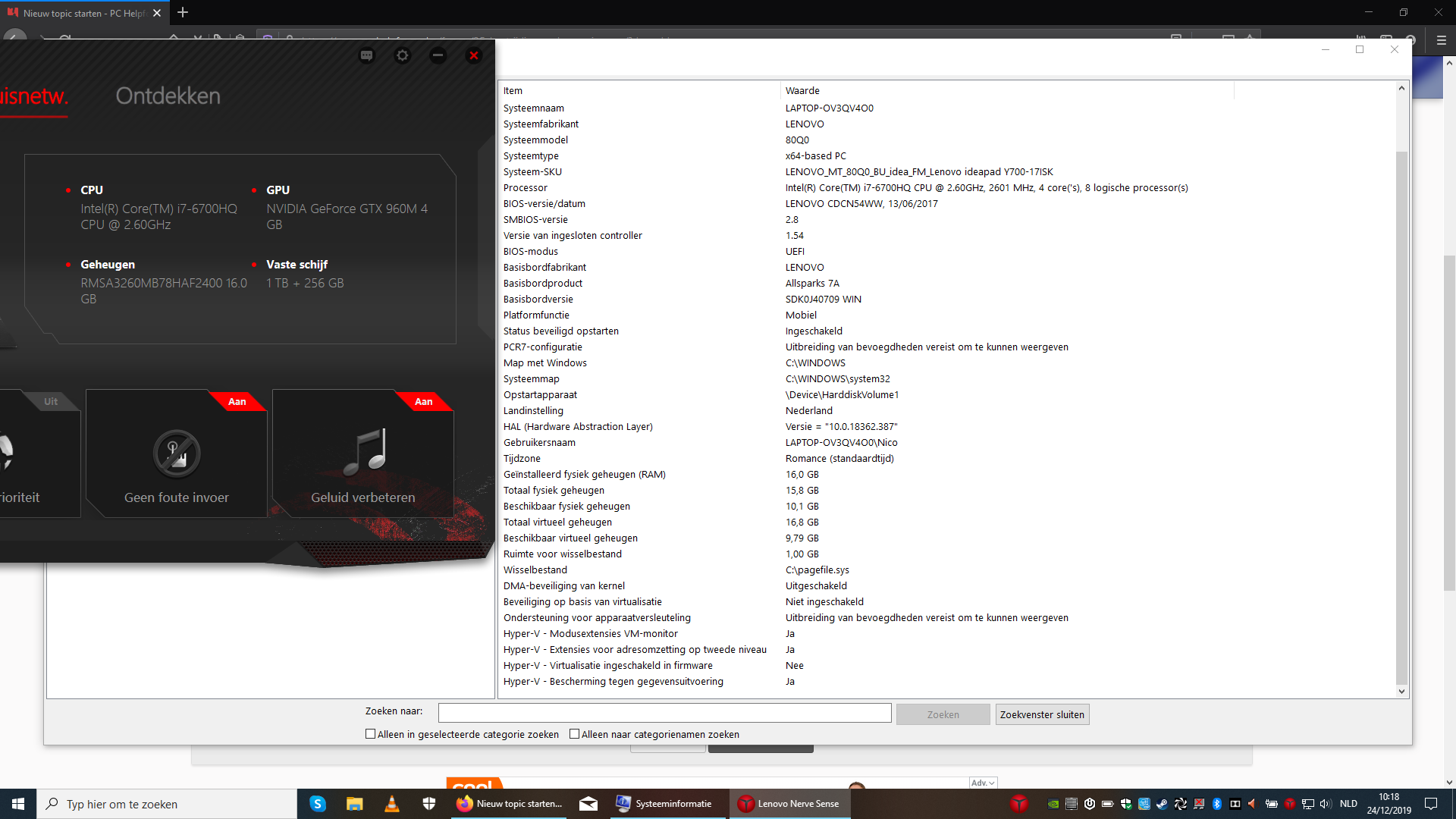Click the Geen foute invoer icon
The image size is (1456, 819).
pos(177,453)
